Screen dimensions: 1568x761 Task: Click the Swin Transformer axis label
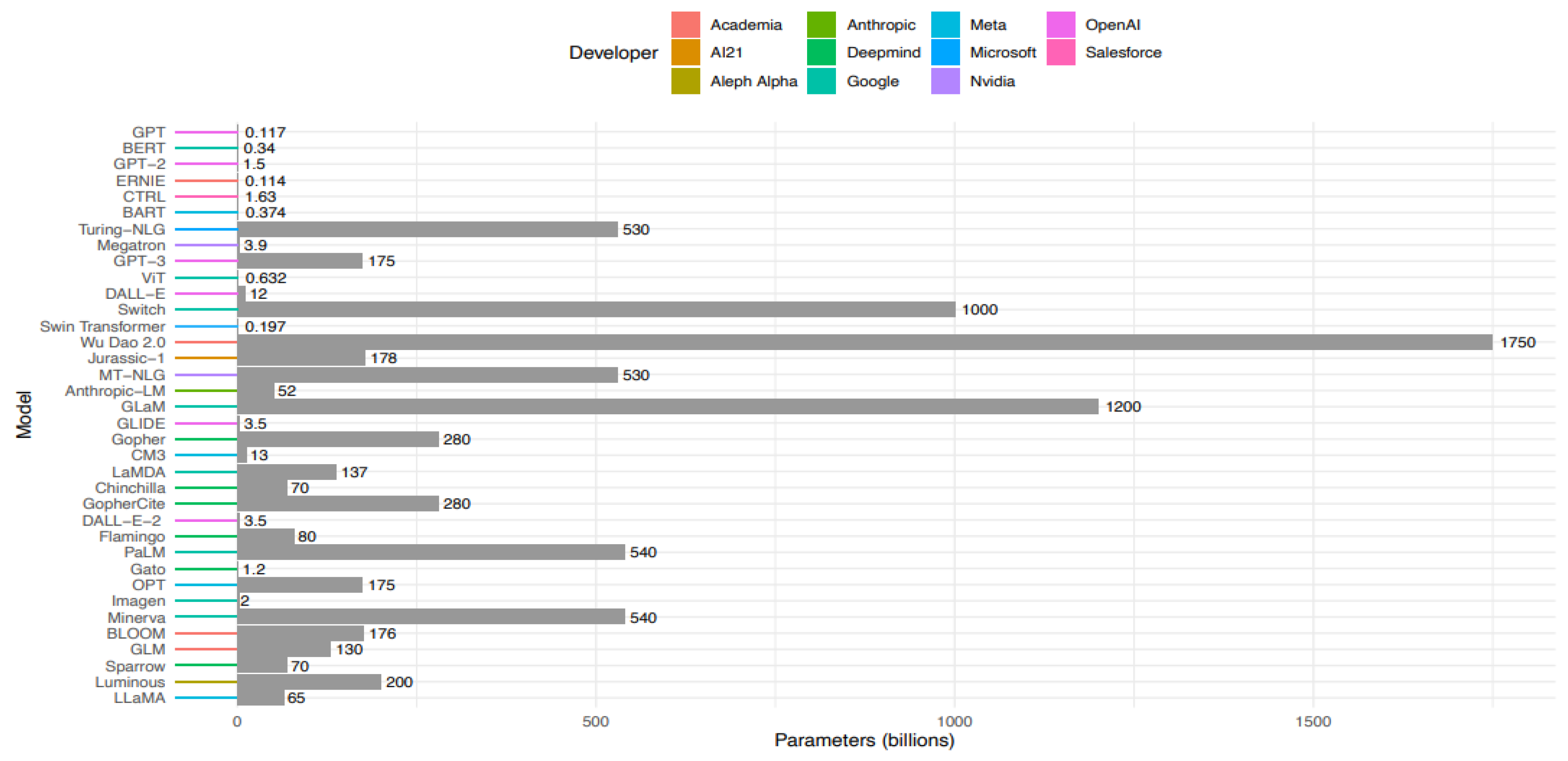(102, 326)
